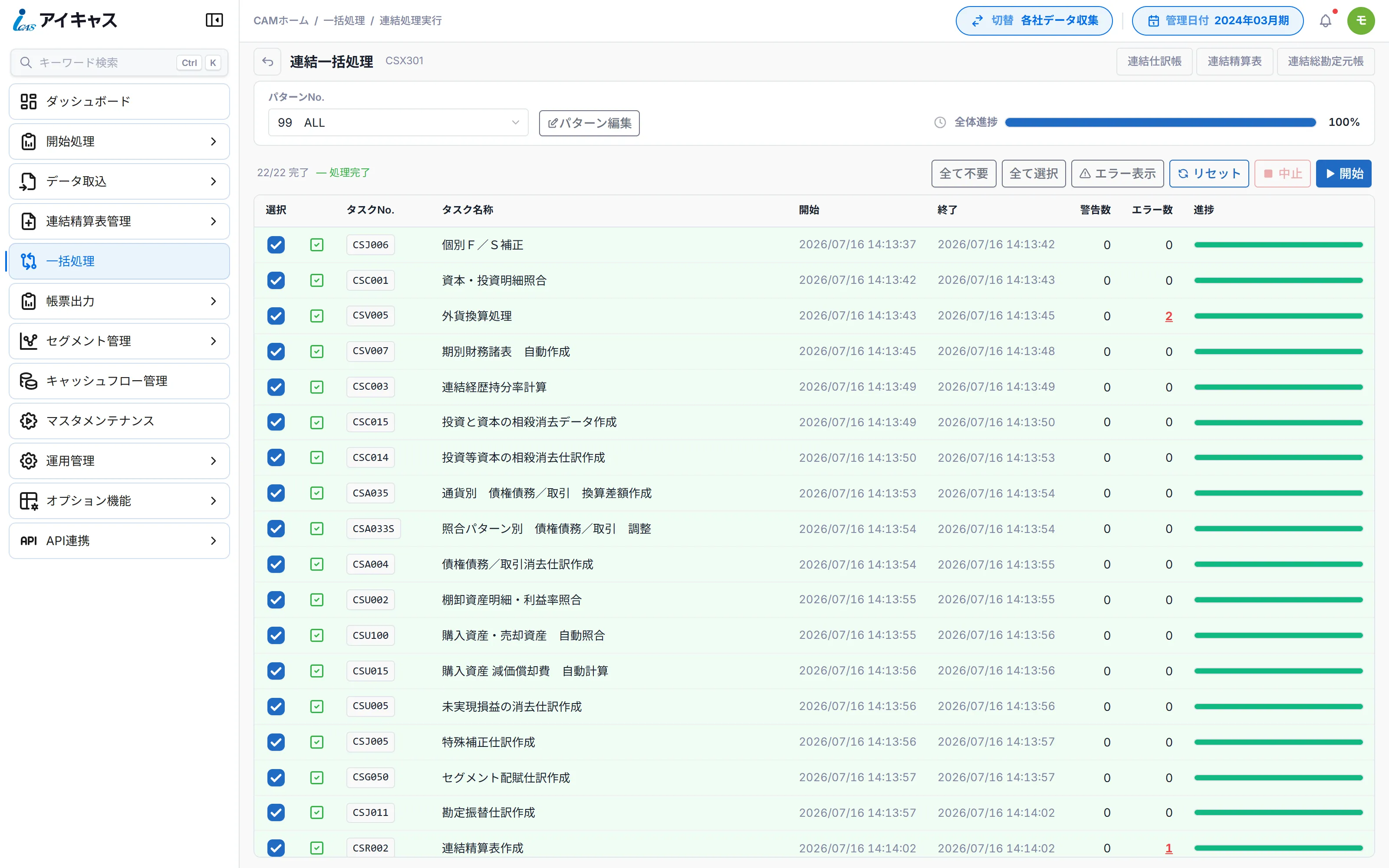Click the green status check icon for CSG050
Viewport: 1389px width, 868px height.
click(x=317, y=778)
